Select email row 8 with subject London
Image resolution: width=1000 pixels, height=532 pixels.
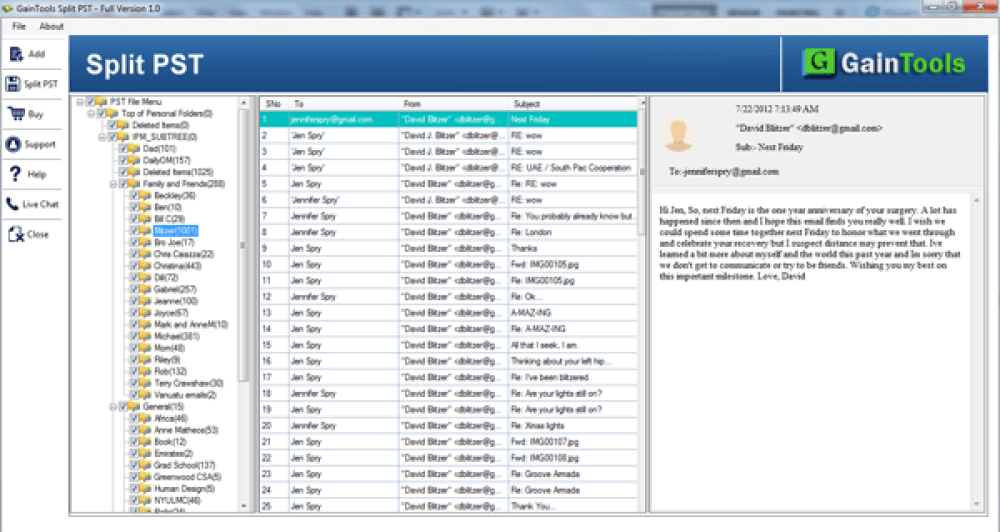(450, 233)
